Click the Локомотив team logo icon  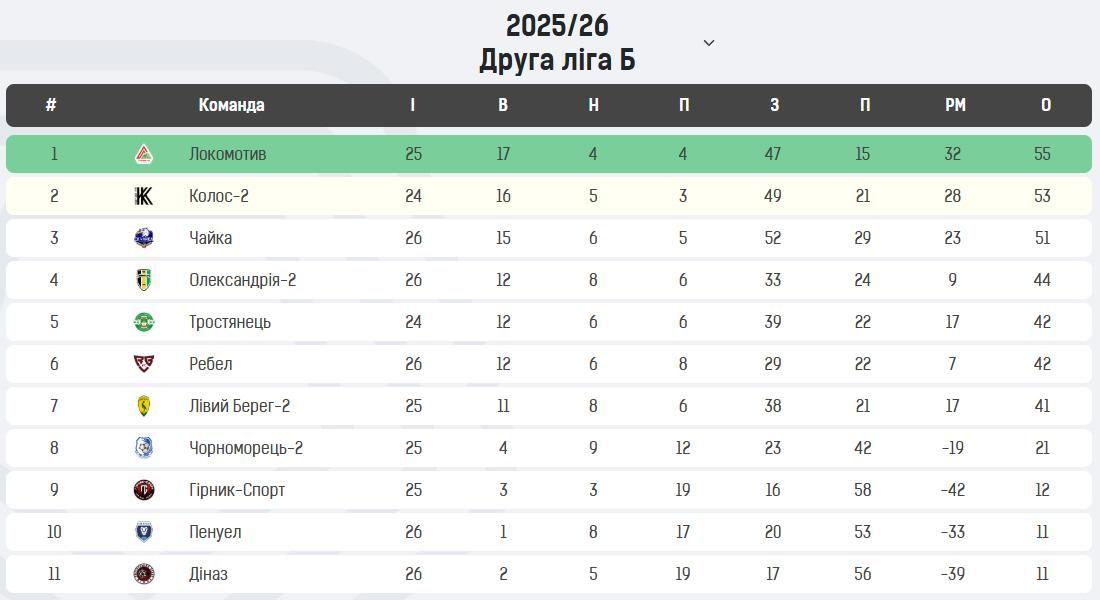coord(144,154)
